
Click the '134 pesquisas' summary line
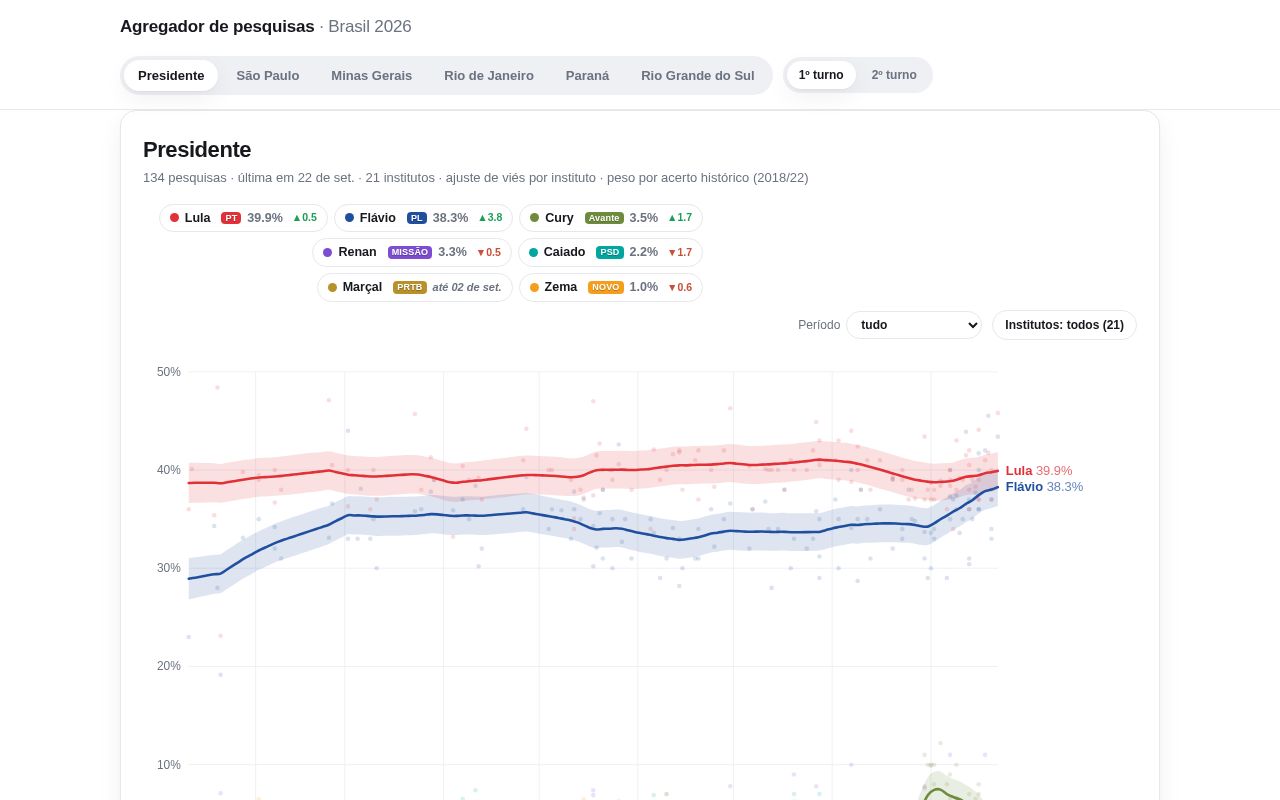pyautogui.click(x=476, y=178)
